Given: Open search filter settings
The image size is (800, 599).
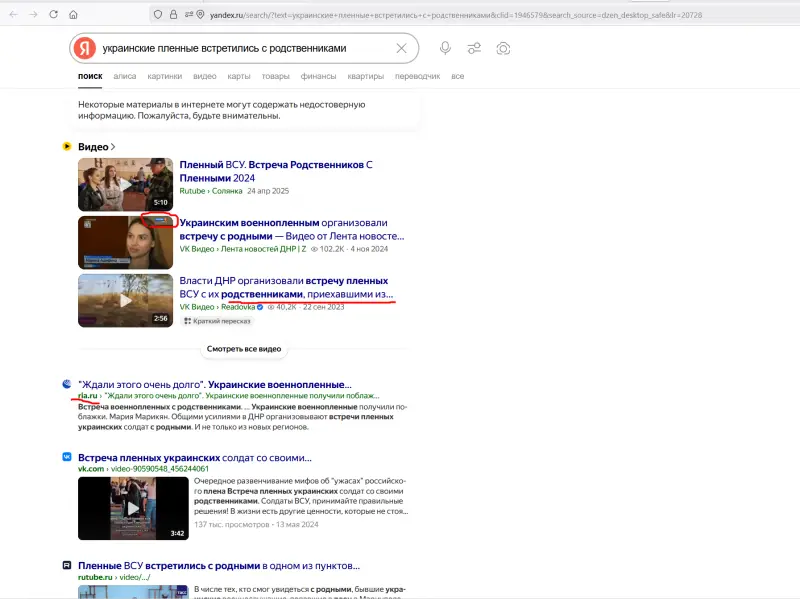Looking at the screenshot, I should coord(474,48).
